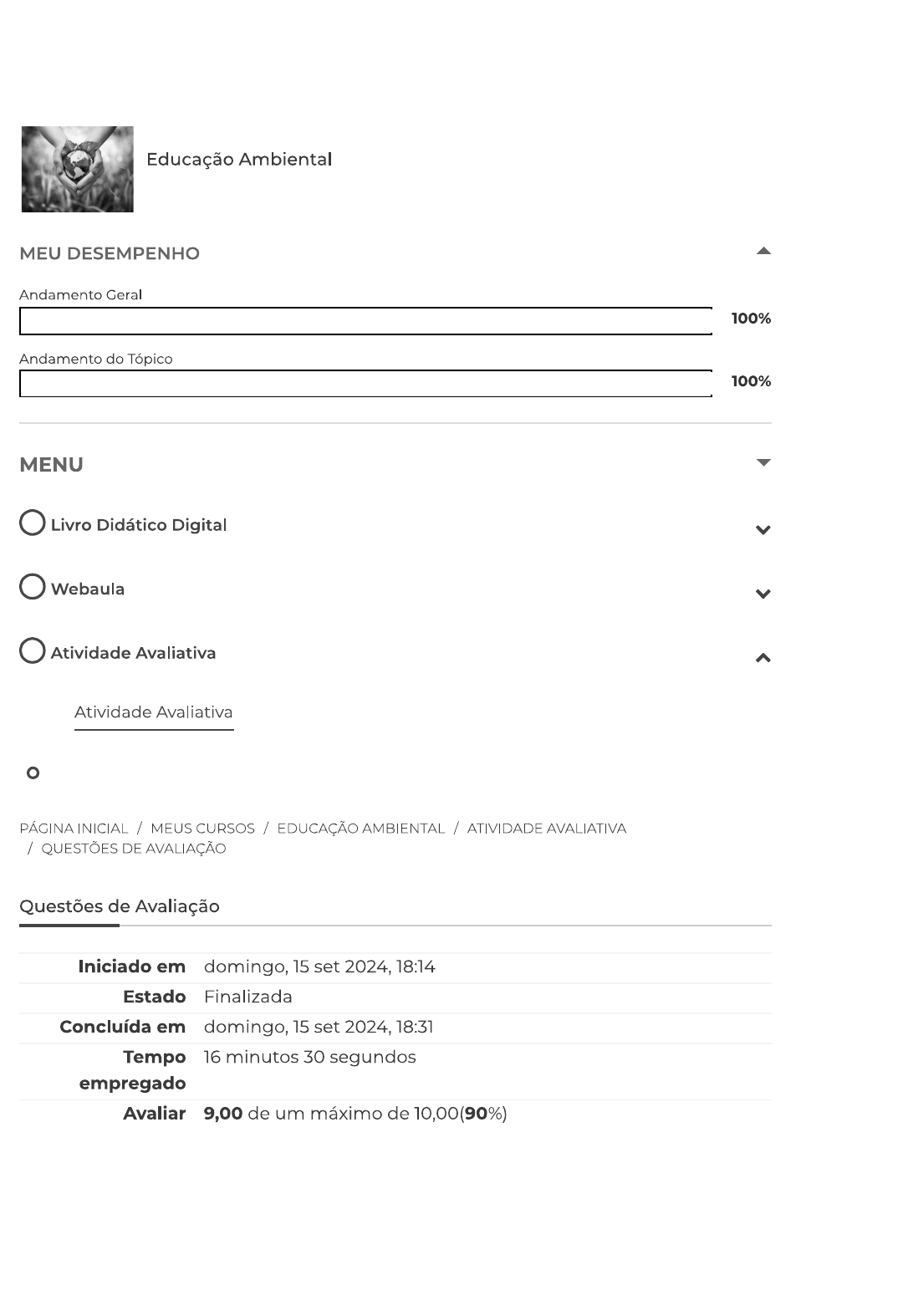Open the Atividade Avaliativa underlined sub-link

(154, 712)
